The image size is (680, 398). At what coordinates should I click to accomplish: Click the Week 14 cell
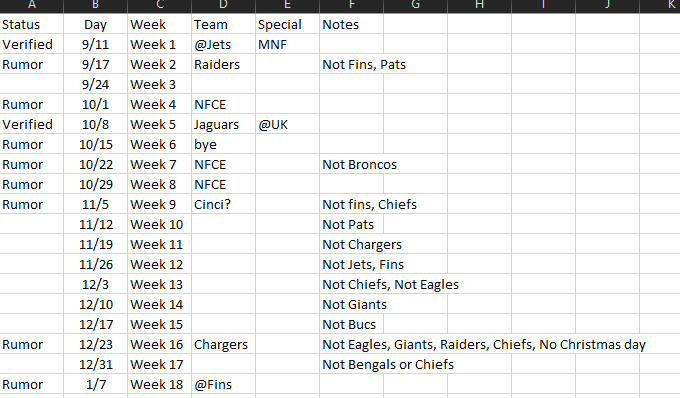tap(160, 304)
